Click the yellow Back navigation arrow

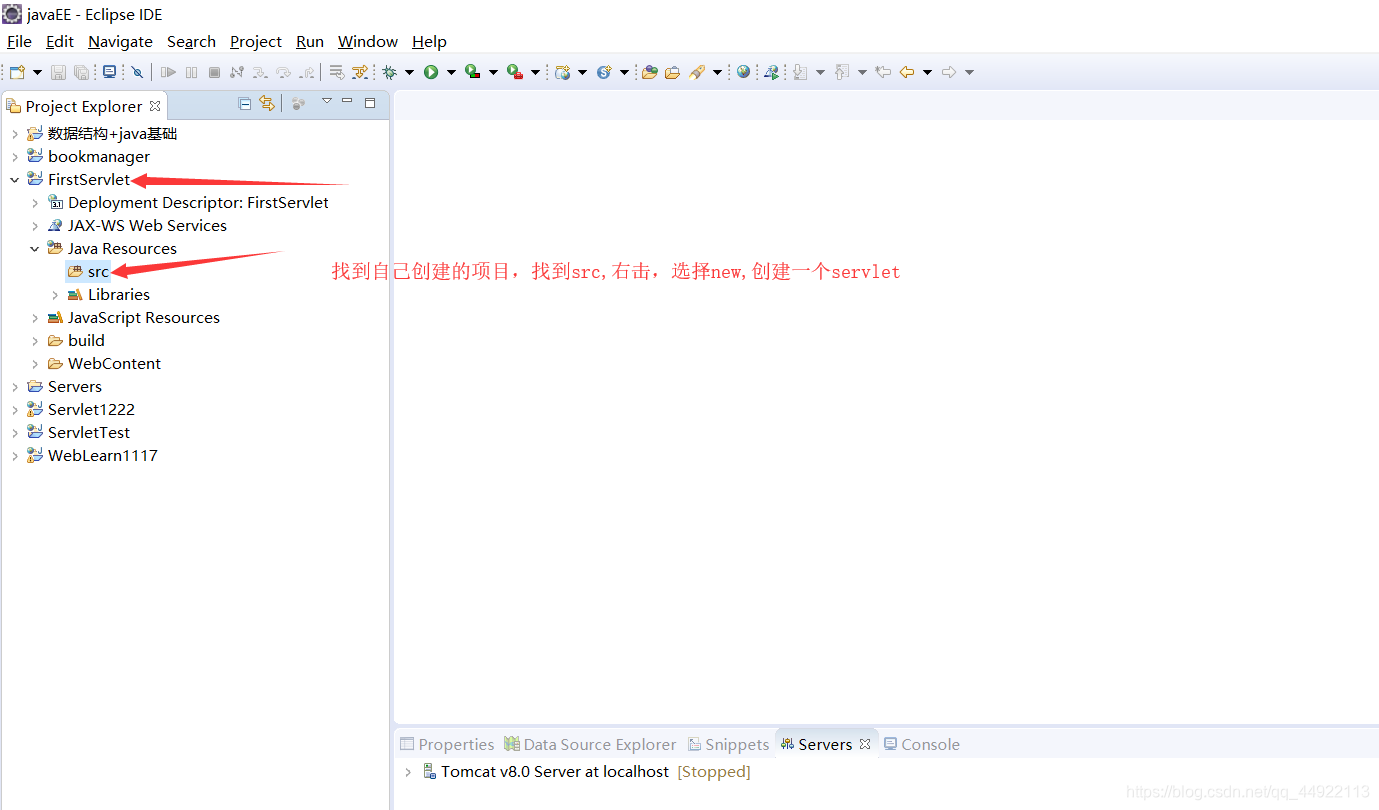pyautogui.click(x=907, y=72)
